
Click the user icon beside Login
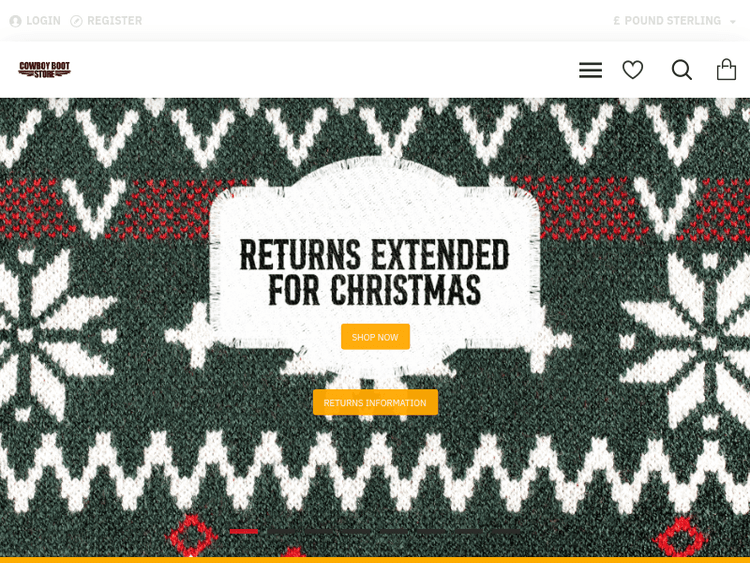[15, 21]
